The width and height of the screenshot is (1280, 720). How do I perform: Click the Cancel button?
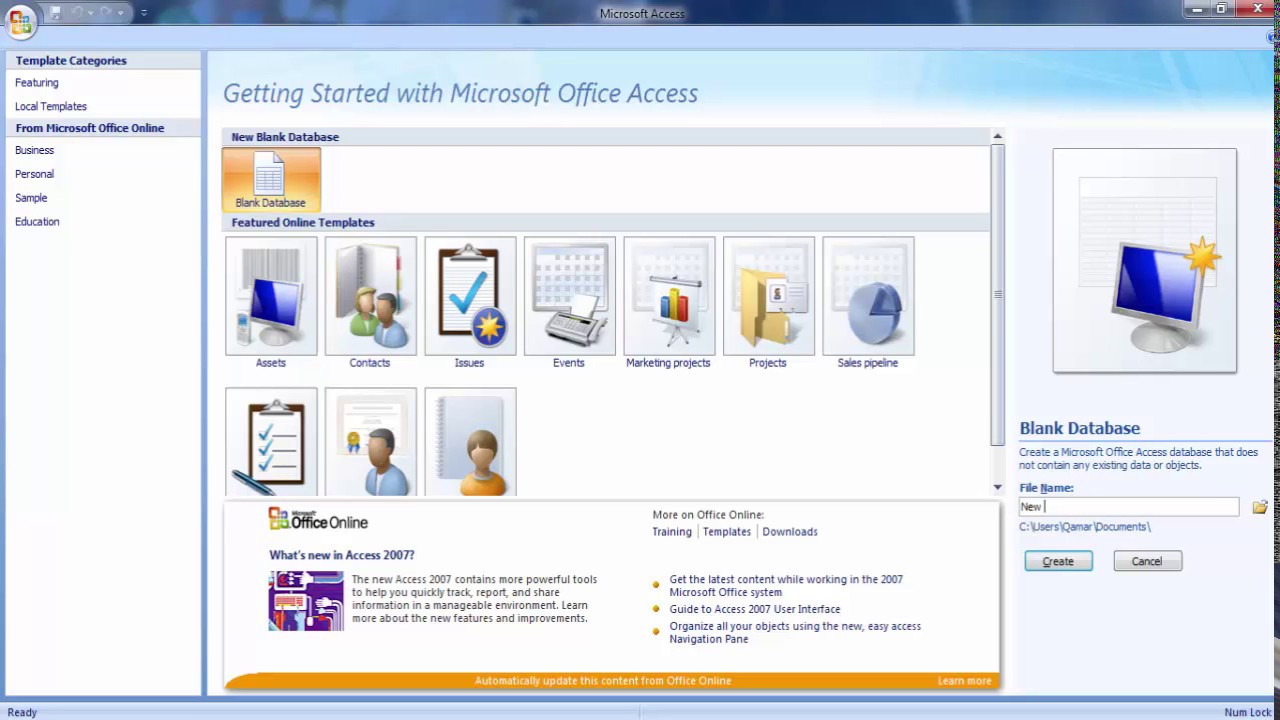pos(1147,561)
